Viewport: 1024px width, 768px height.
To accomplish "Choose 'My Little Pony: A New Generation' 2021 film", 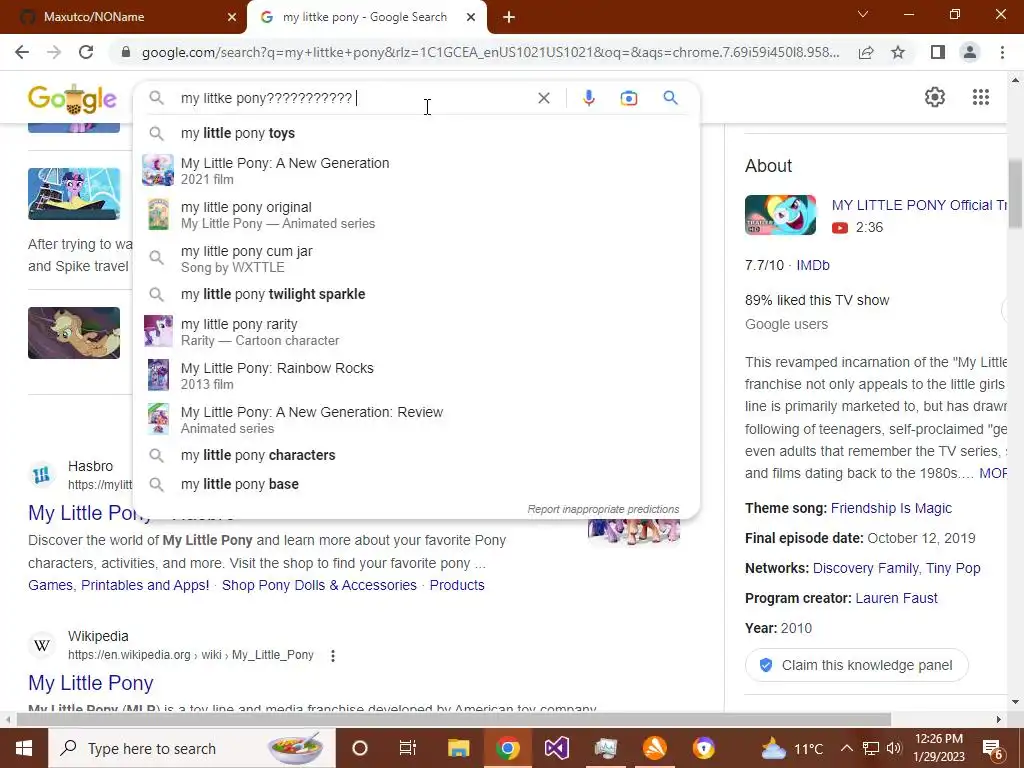I will coord(416,170).
